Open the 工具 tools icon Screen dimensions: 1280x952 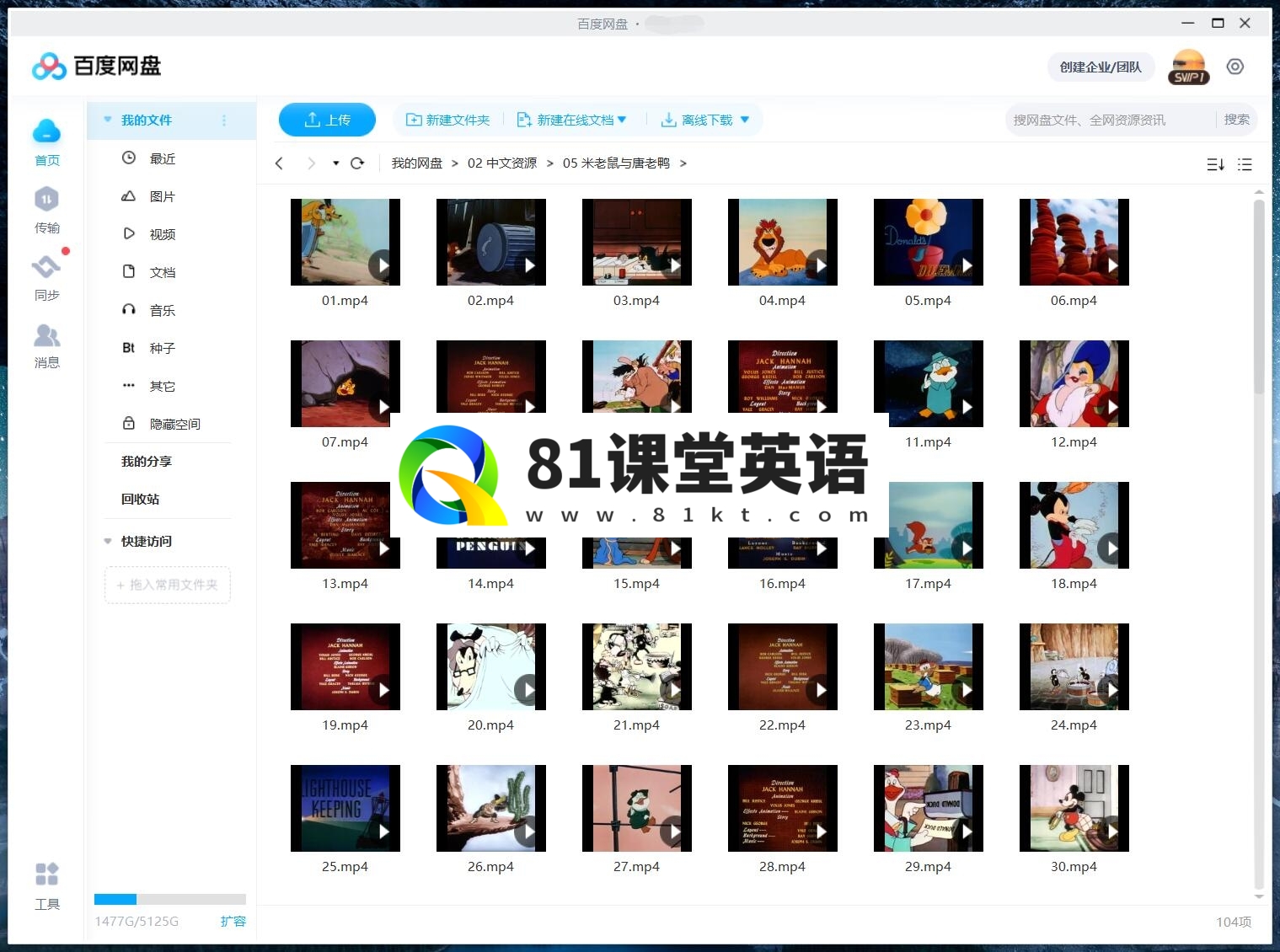(47, 874)
